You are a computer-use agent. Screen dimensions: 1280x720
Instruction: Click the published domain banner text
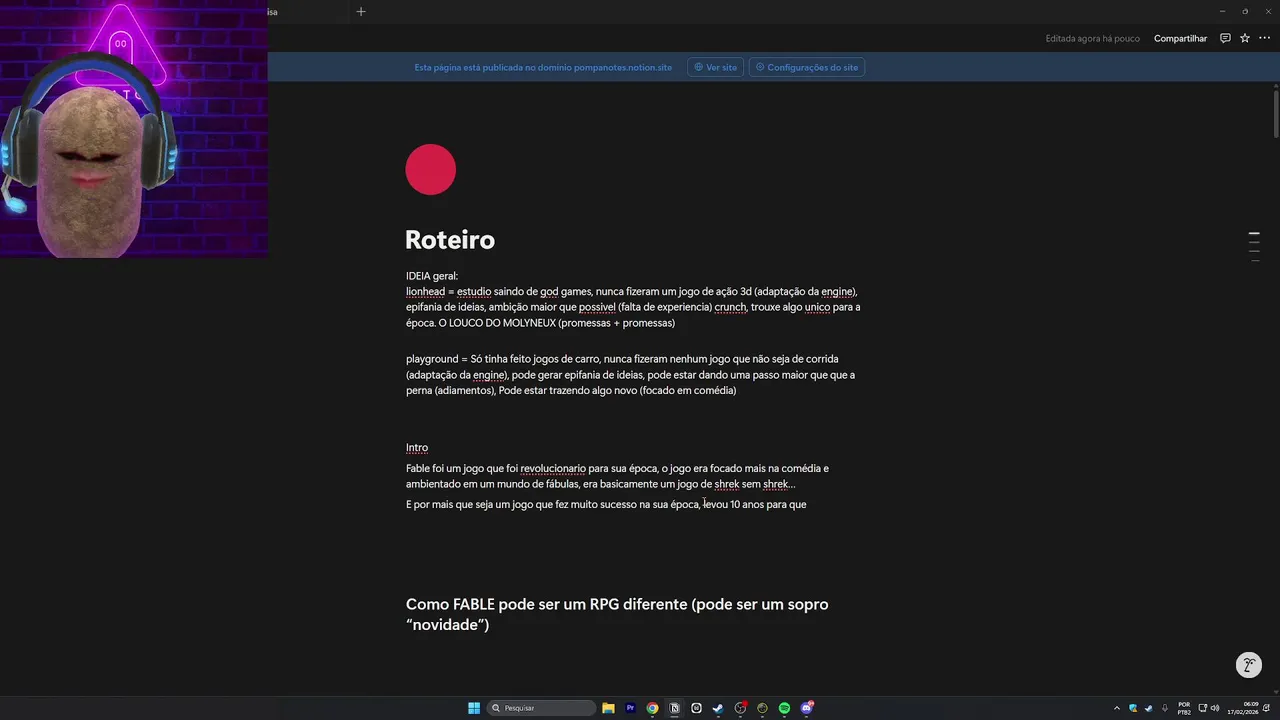(543, 67)
